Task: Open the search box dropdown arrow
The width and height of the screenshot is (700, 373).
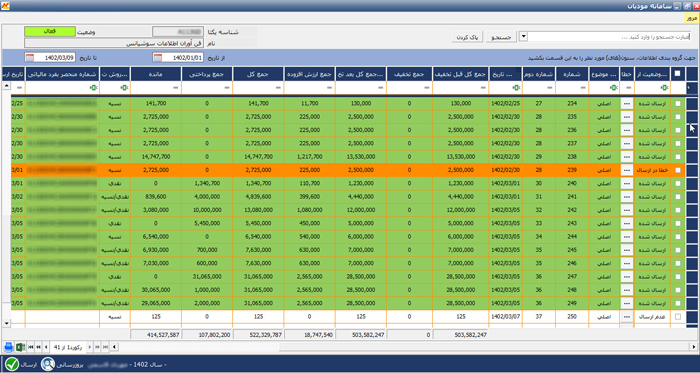Action: [x=523, y=37]
